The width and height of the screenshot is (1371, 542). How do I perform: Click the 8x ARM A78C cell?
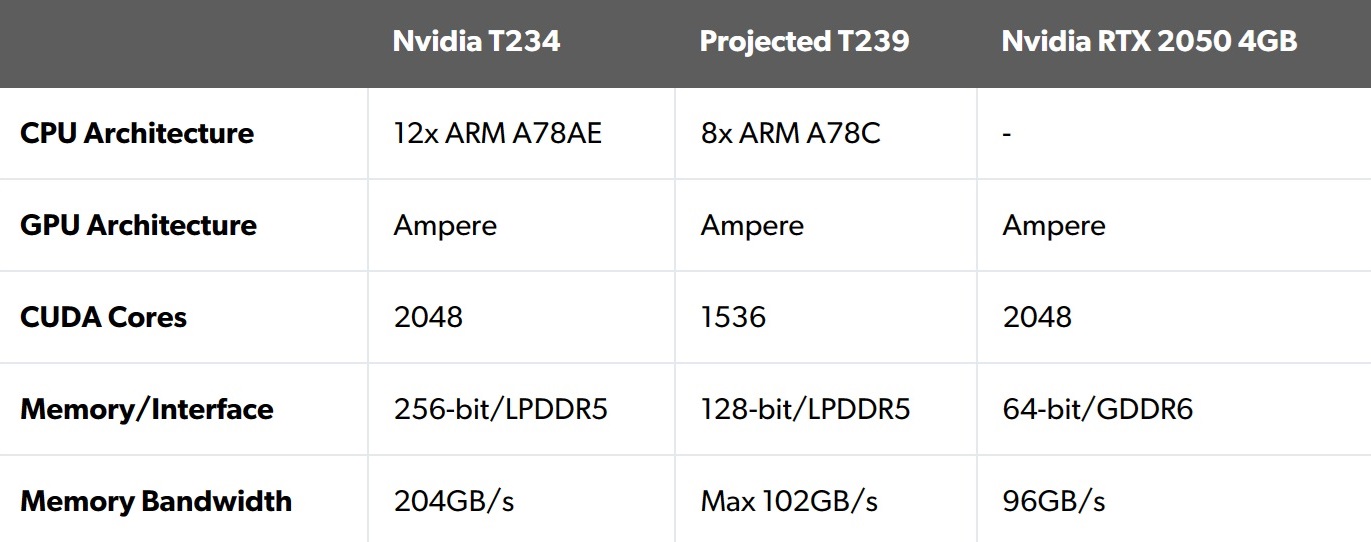point(790,133)
